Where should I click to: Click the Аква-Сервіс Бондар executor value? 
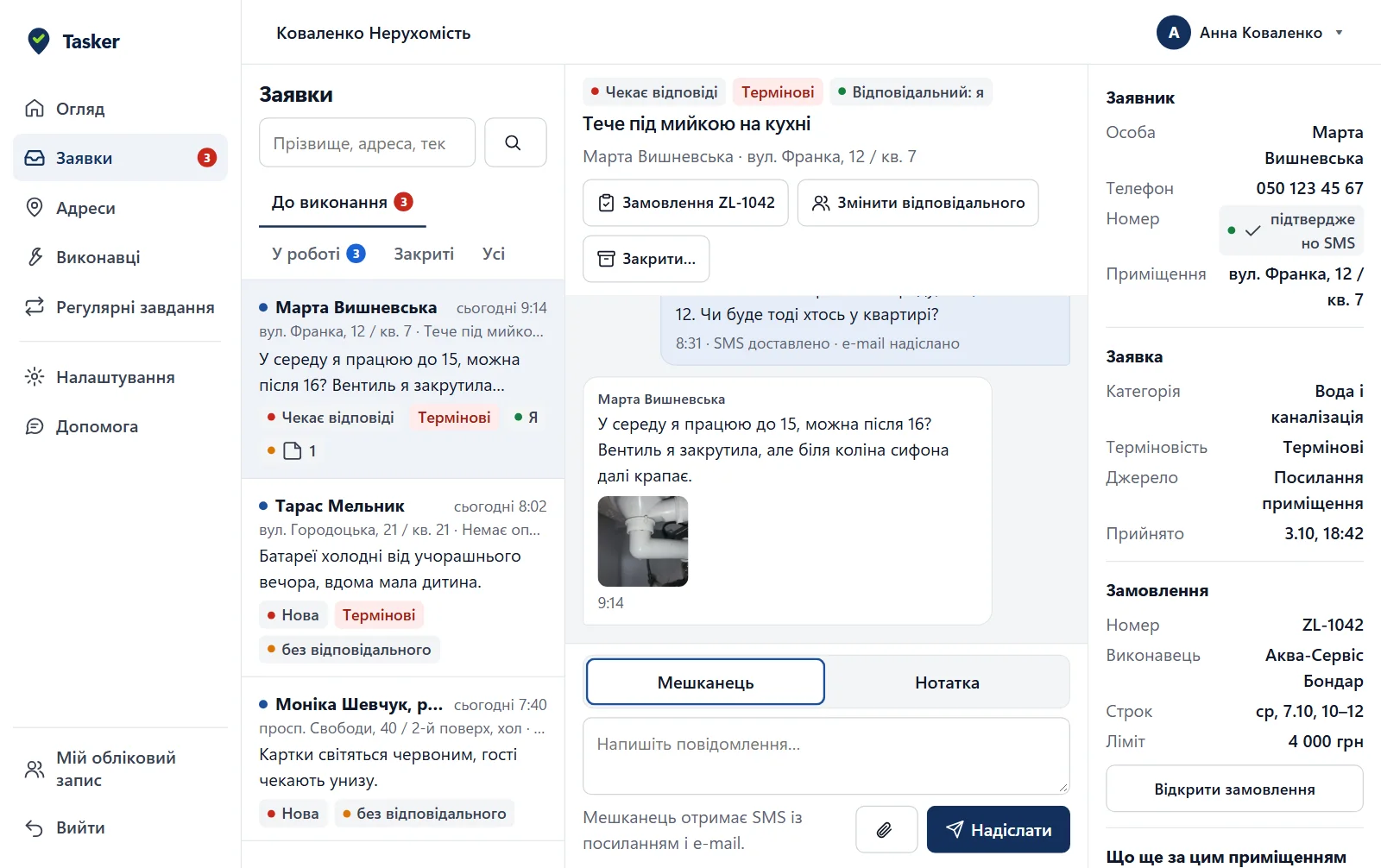point(1314,668)
